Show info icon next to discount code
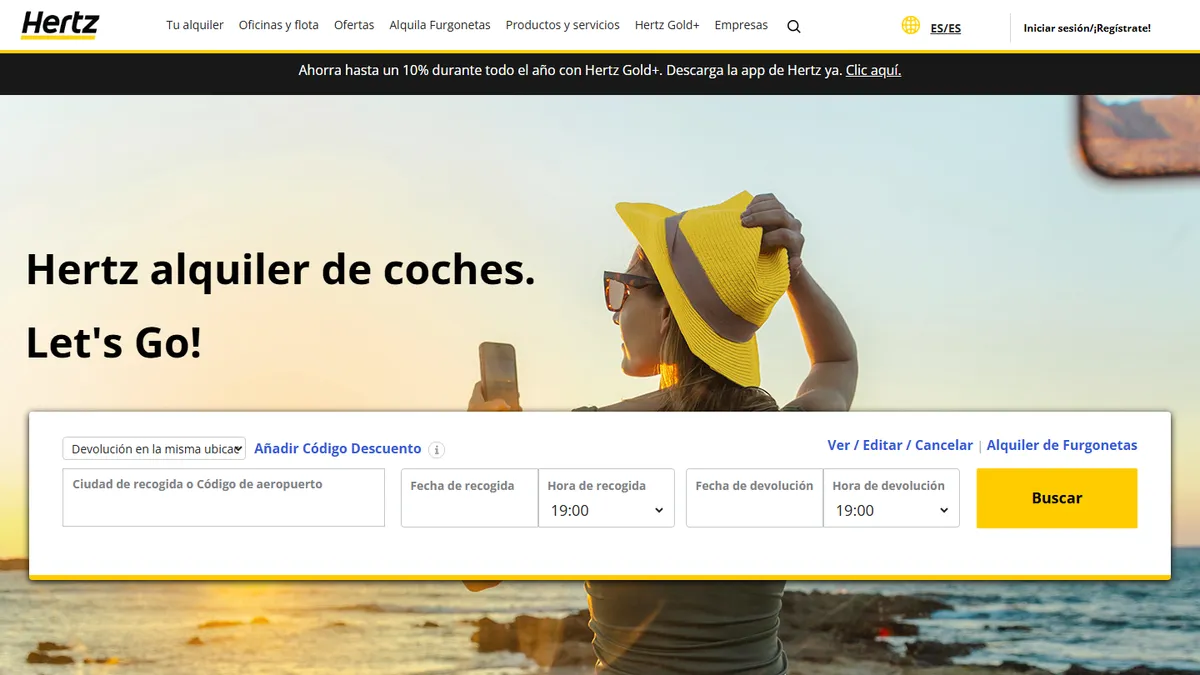Viewport: 1200px width, 675px height. click(x=437, y=450)
